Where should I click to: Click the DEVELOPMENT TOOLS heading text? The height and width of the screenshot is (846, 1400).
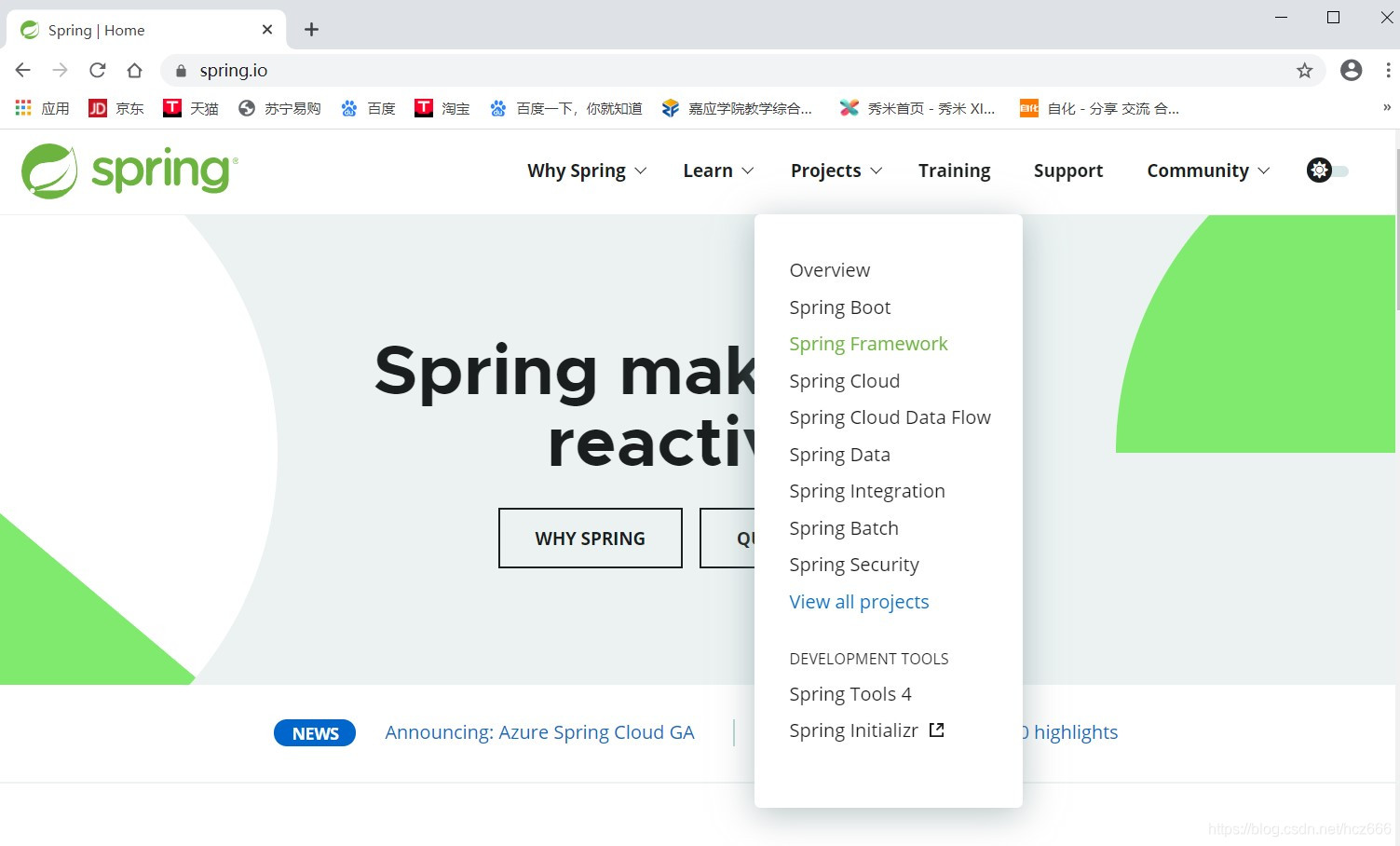coord(868,659)
